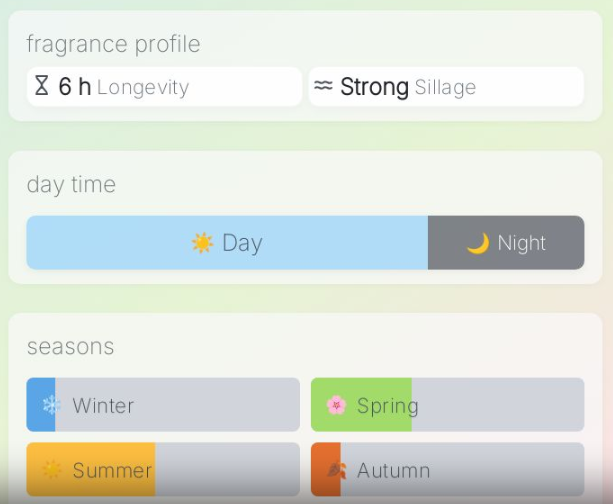
Task: Click the seasons heading
Action: coord(70,347)
